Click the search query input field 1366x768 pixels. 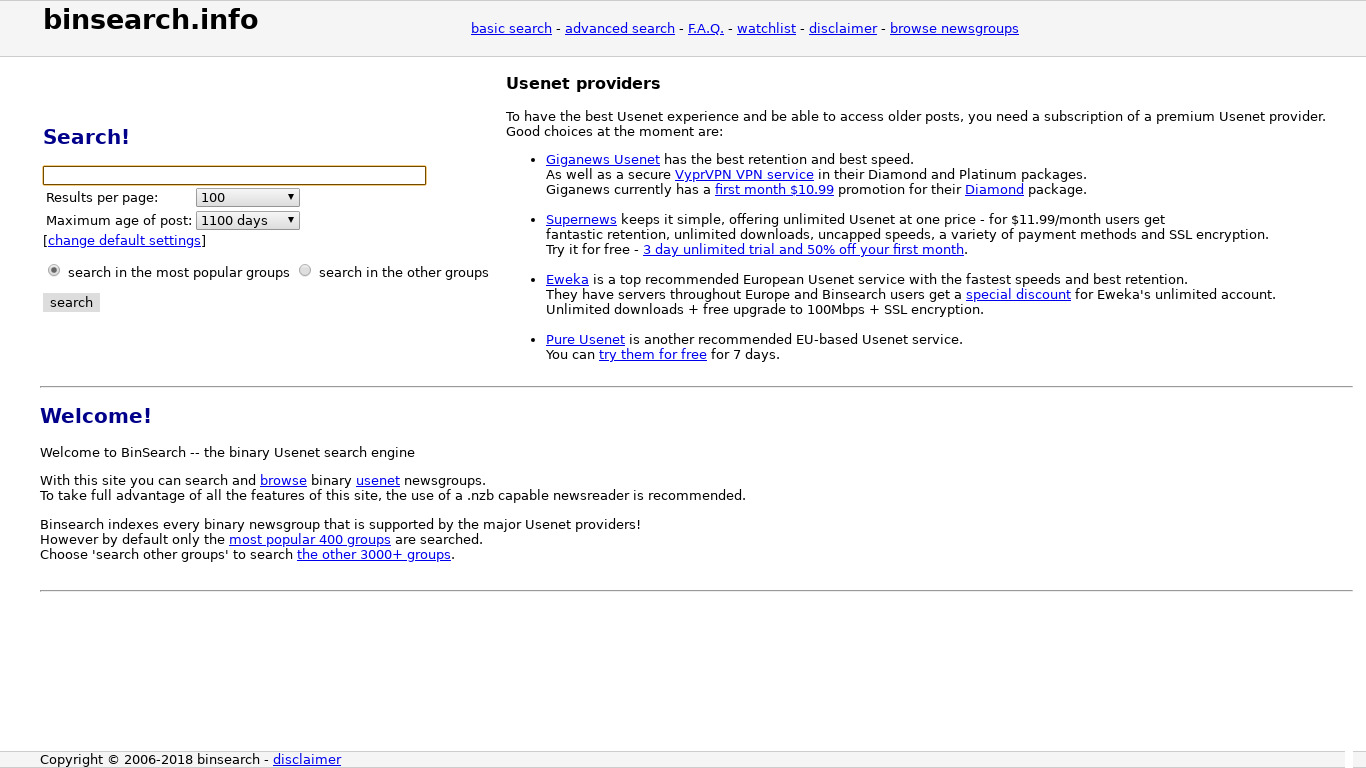point(234,176)
